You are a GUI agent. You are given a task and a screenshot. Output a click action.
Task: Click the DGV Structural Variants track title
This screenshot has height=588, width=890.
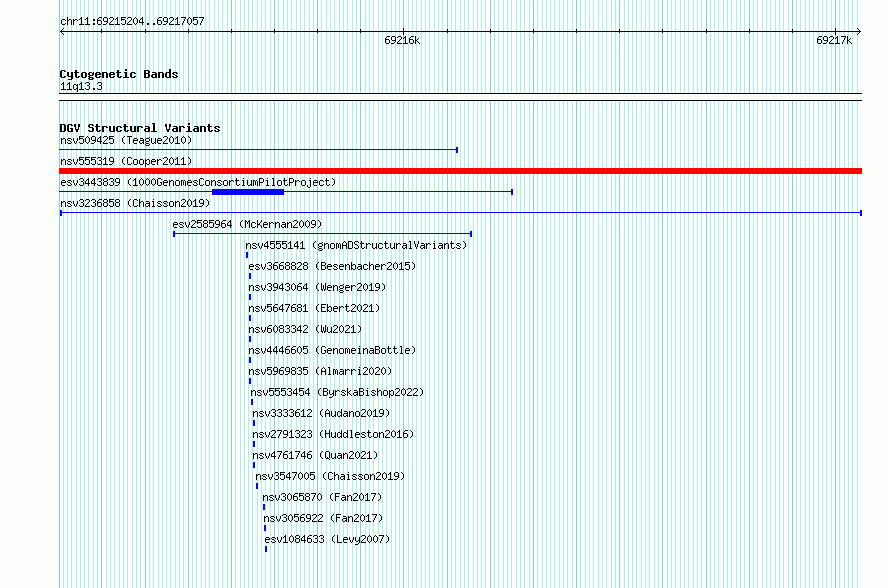pos(140,128)
